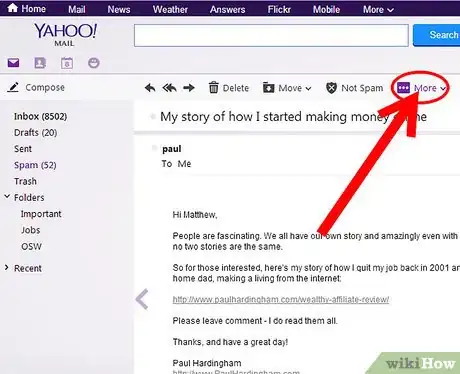Open Flickr in top navigation
The height and width of the screenshot is (374, 460).
pos(279,9)
